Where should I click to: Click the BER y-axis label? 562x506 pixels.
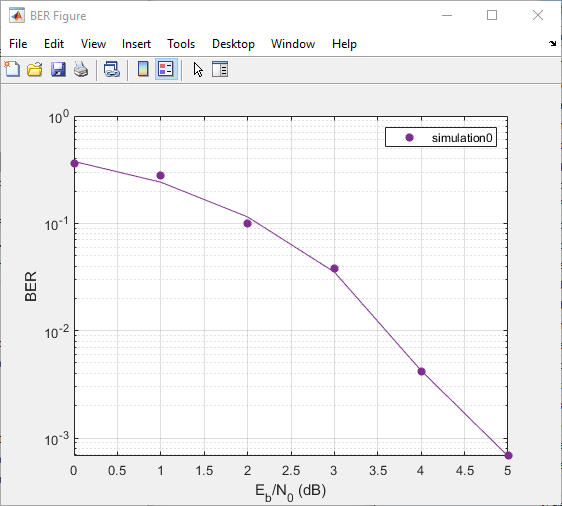click(x=31, y=286)
